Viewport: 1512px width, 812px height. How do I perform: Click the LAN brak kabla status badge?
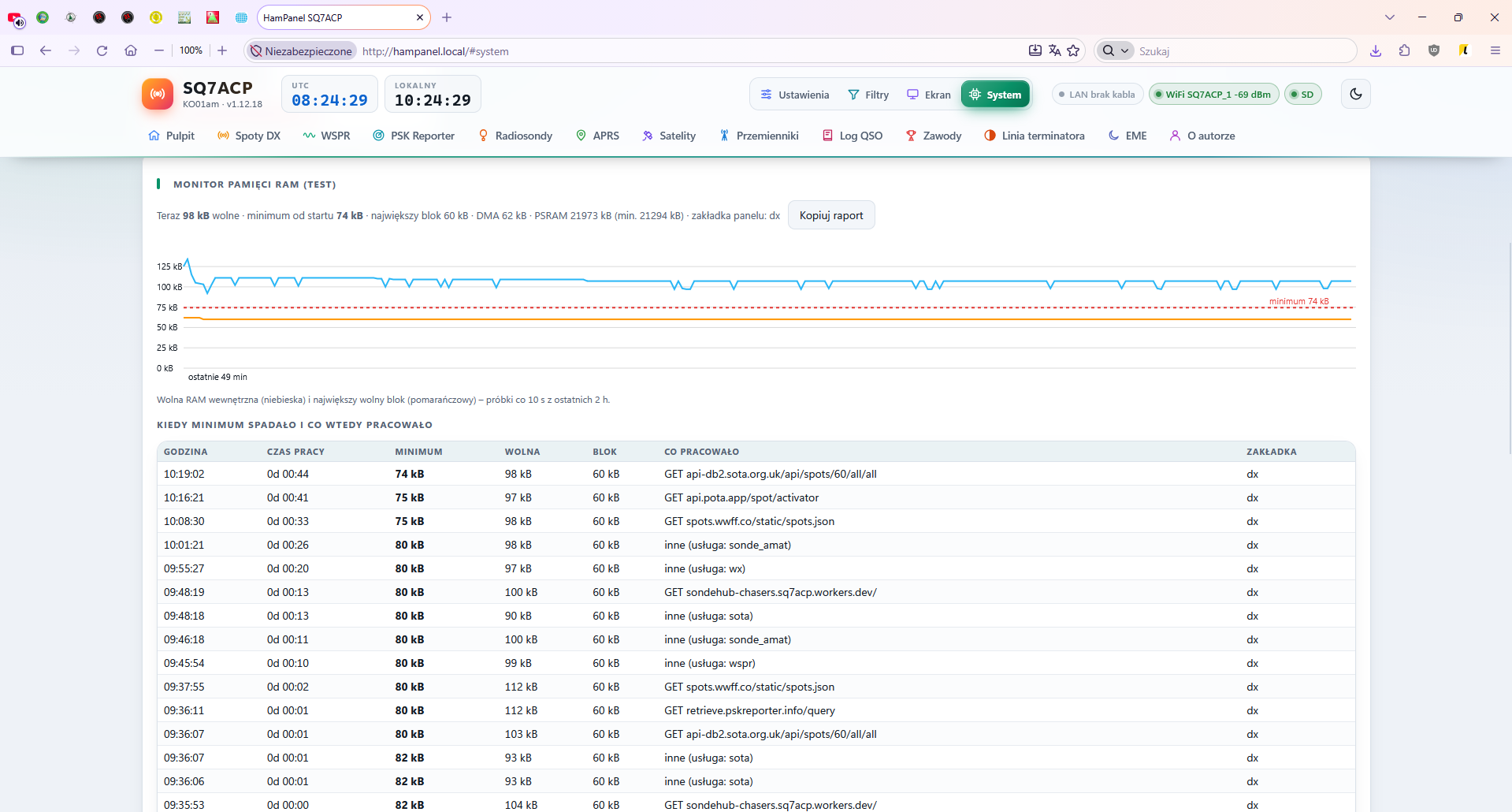pyautogui.click(x=1098, y=95)
